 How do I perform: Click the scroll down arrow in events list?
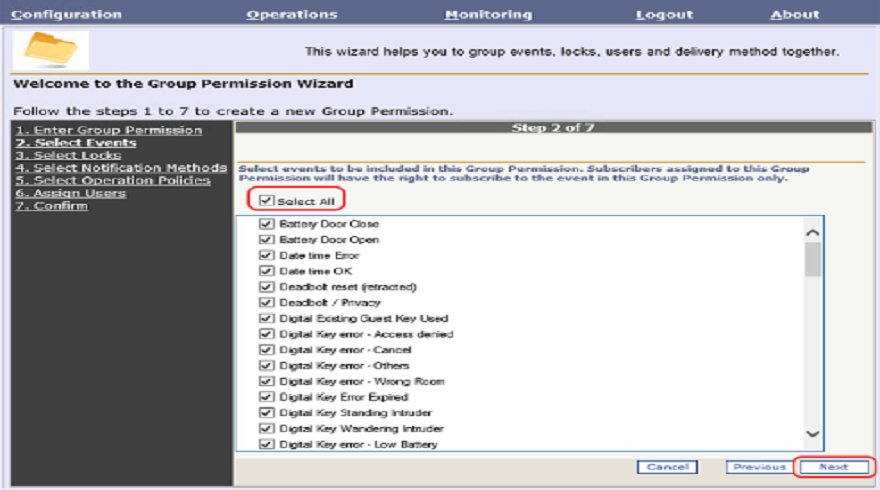pyautogui.click(x=812, y=434)
